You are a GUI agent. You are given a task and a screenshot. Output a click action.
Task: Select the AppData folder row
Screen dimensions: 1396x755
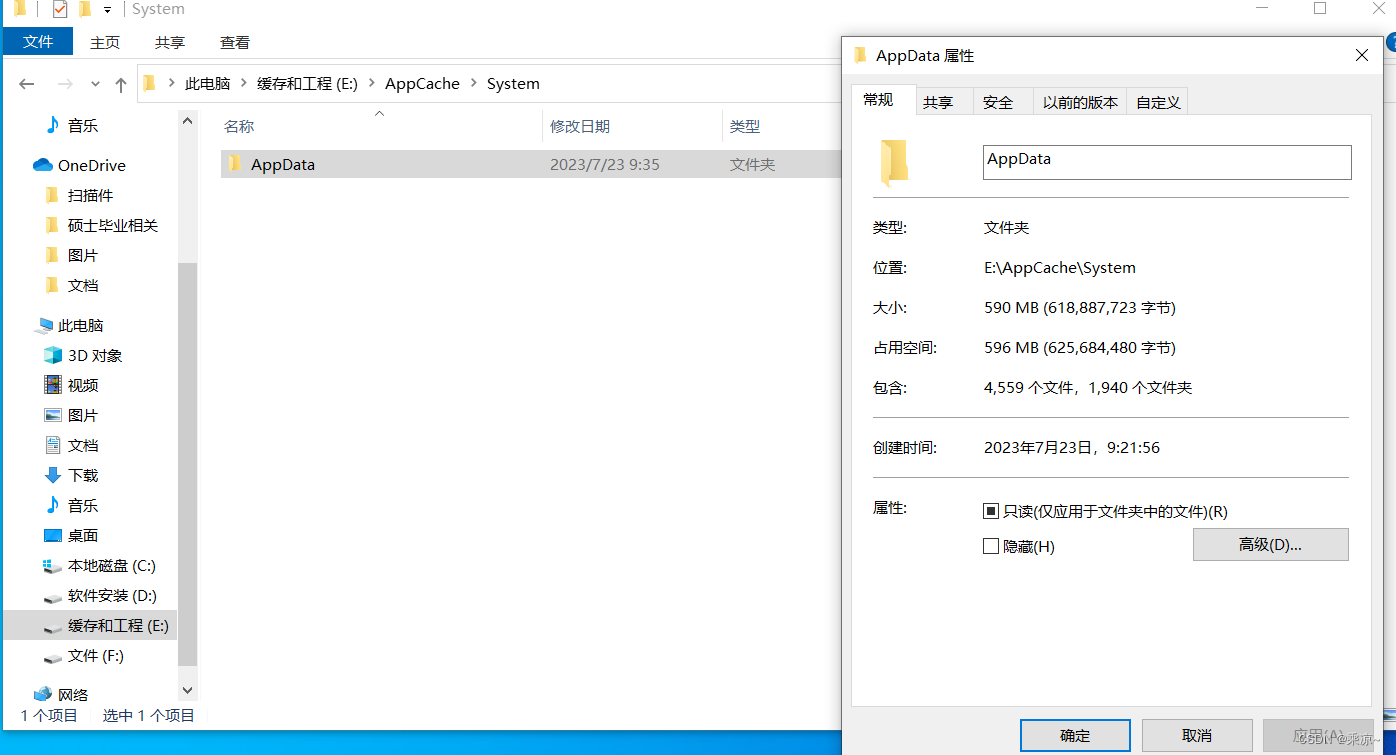(x=531, y=164)
